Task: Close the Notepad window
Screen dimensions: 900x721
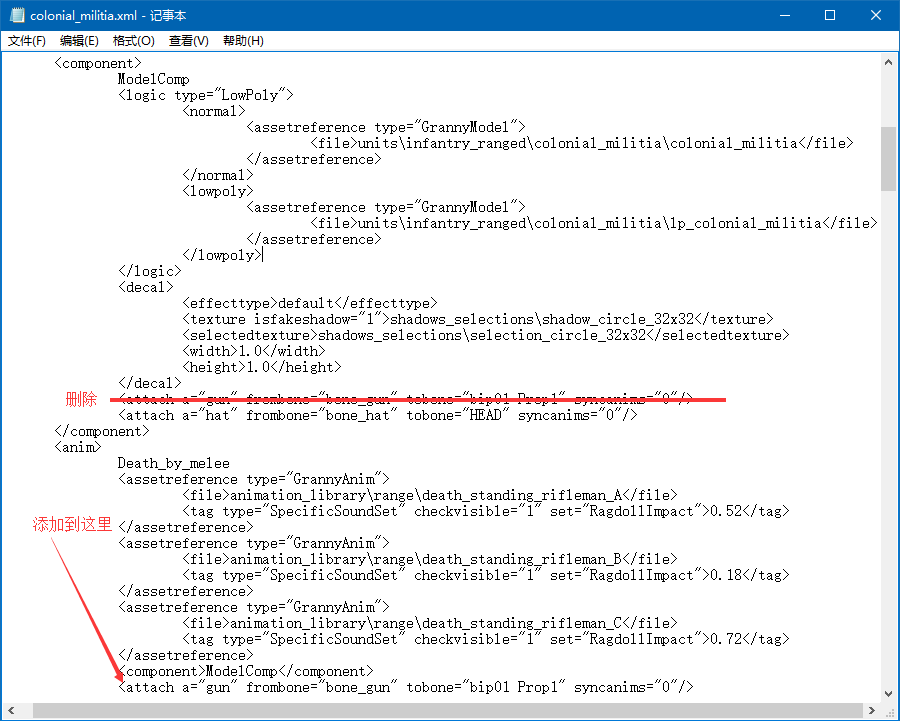Action: (876, 15)
